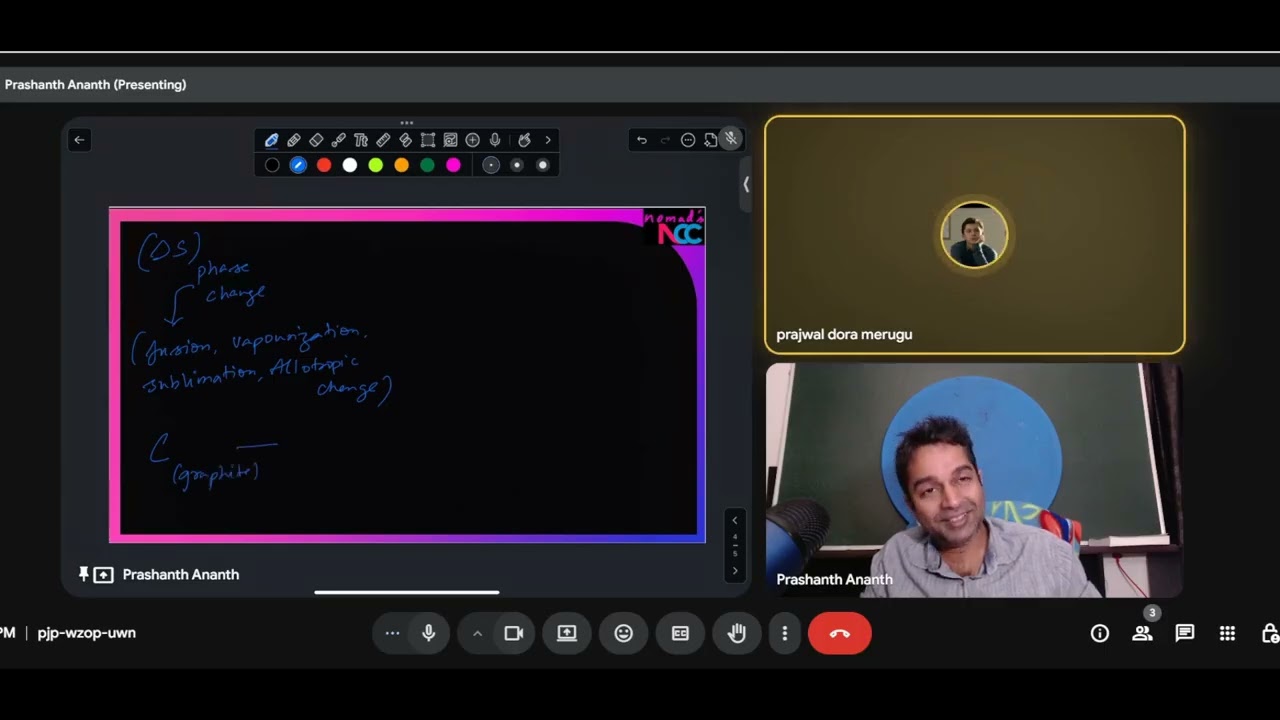Select the laser pointer tool
Image resolution: width=1280 pixels, height=720 pixels.
pos(338,140)
